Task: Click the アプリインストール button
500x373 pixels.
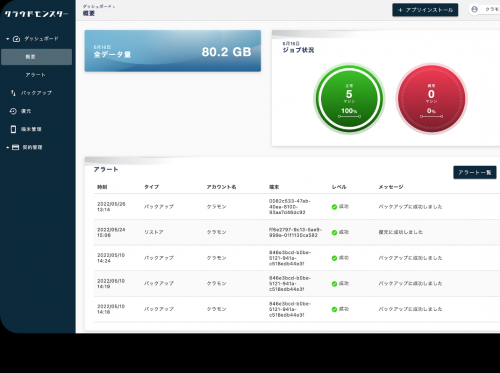Action: pos(425,10)
